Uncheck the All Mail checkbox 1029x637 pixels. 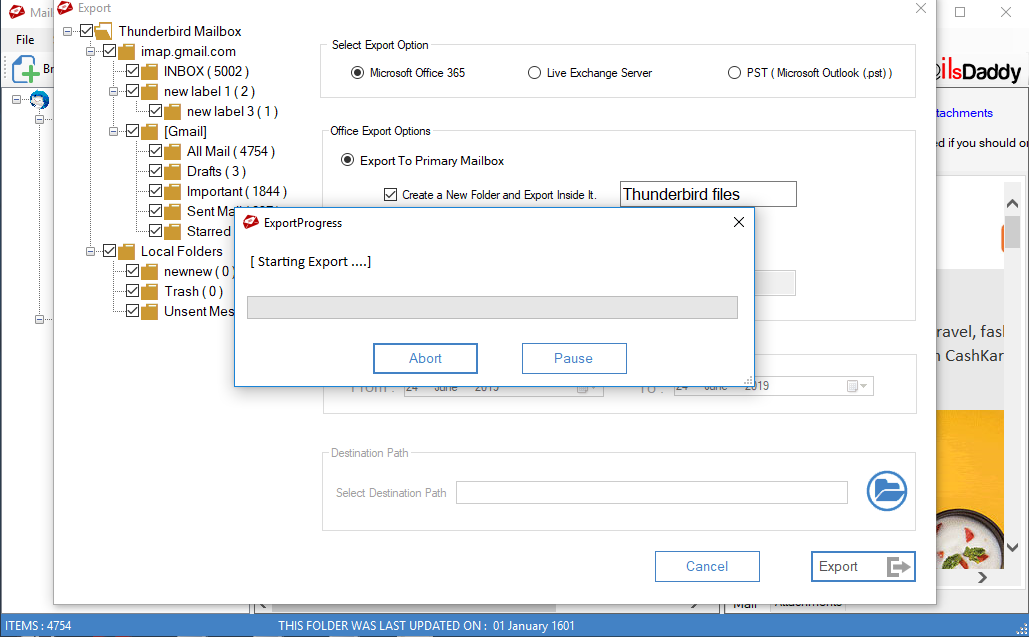pyautogui.click(x=155, y=151)
